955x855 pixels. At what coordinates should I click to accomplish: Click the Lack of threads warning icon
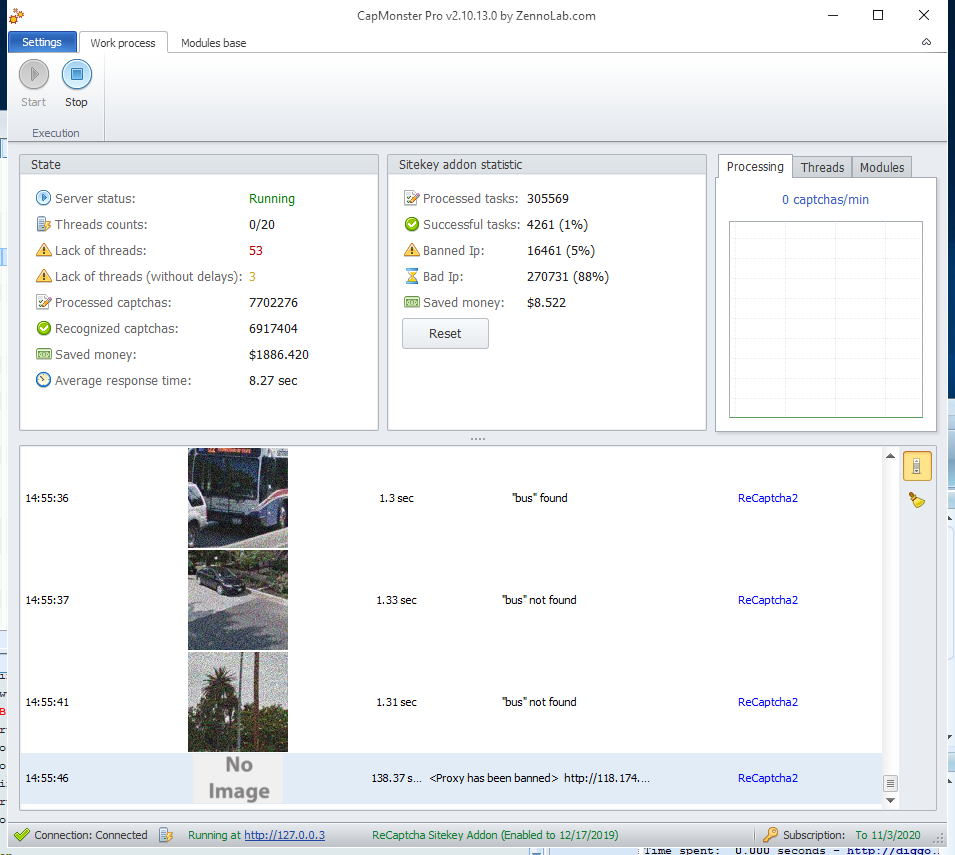pyautogui.click(x=43, y=251)
